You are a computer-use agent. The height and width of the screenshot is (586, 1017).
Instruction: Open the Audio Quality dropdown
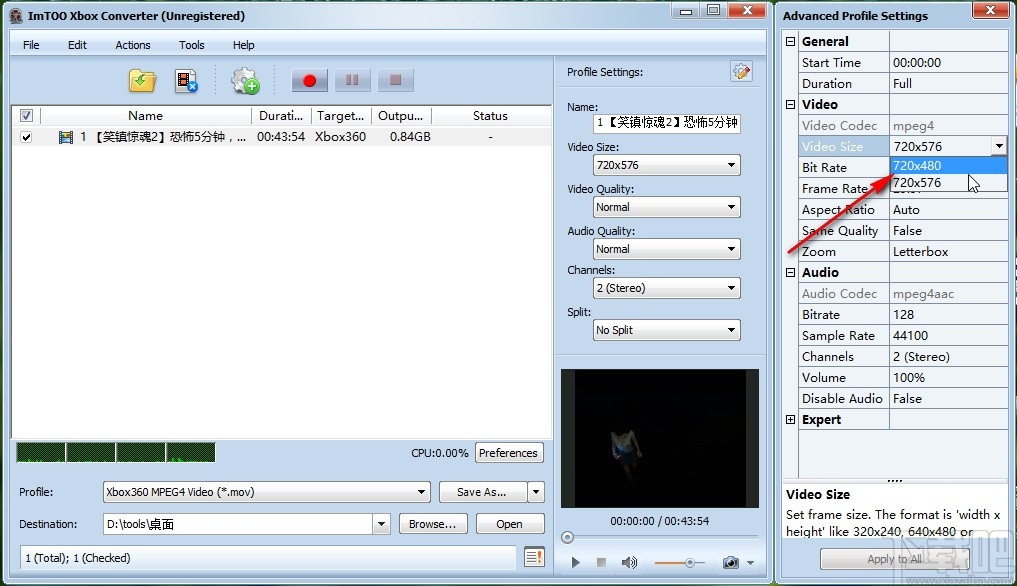pyautogui.click(x=667, y=249)
